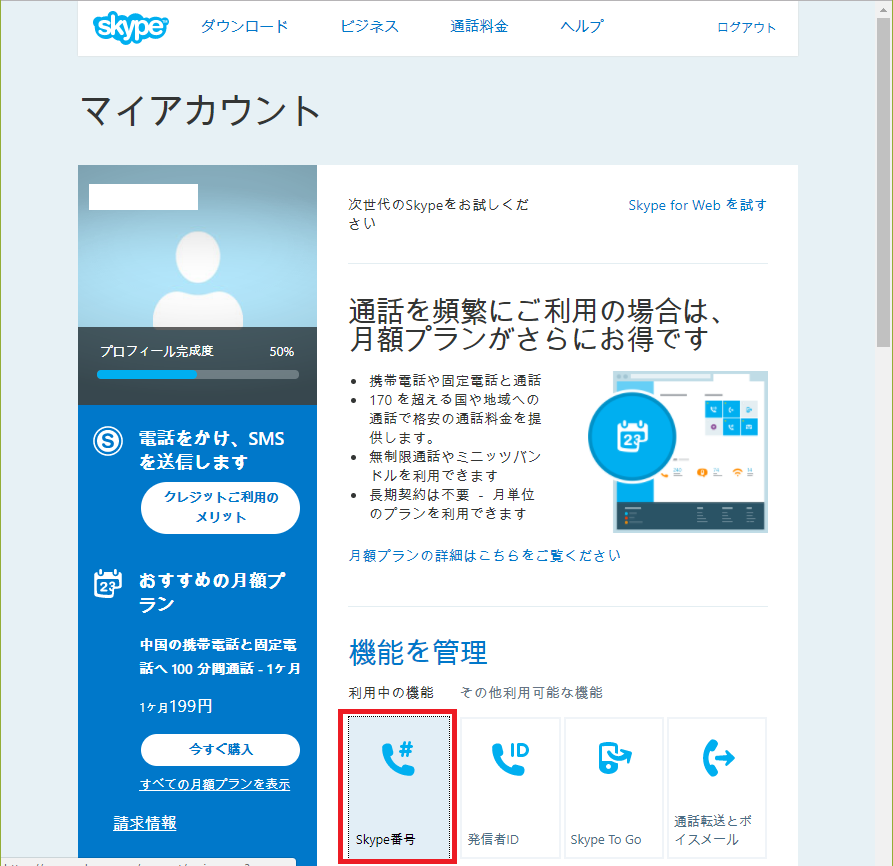Click the 次世代のSkypeをお試しください text

click(439, 214)
